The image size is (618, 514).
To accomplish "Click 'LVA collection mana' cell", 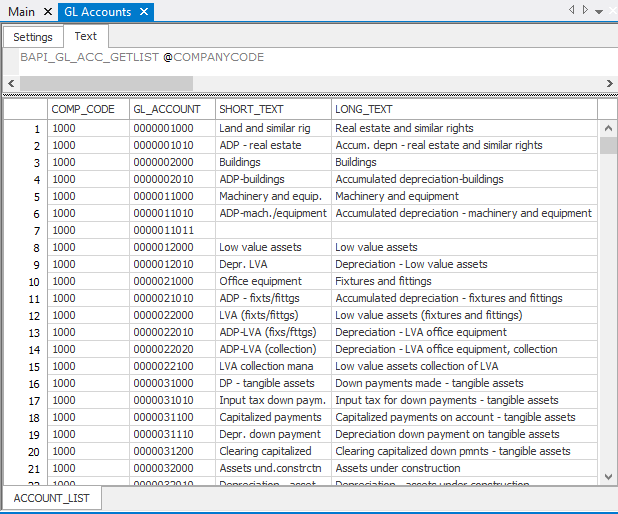I will point(273,366).
